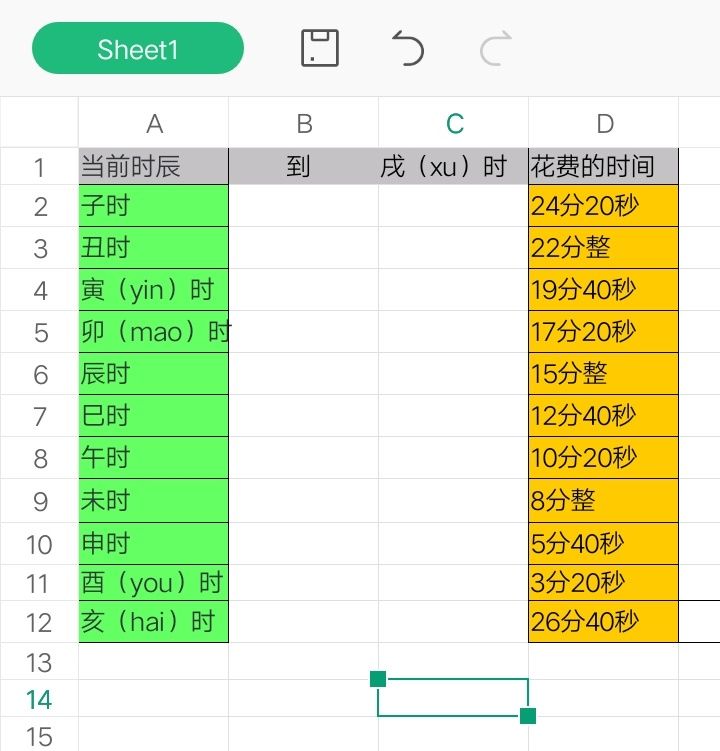Select the cell 寅（yin）时
This screenshot has width=720, height=751.
(154, 290)
